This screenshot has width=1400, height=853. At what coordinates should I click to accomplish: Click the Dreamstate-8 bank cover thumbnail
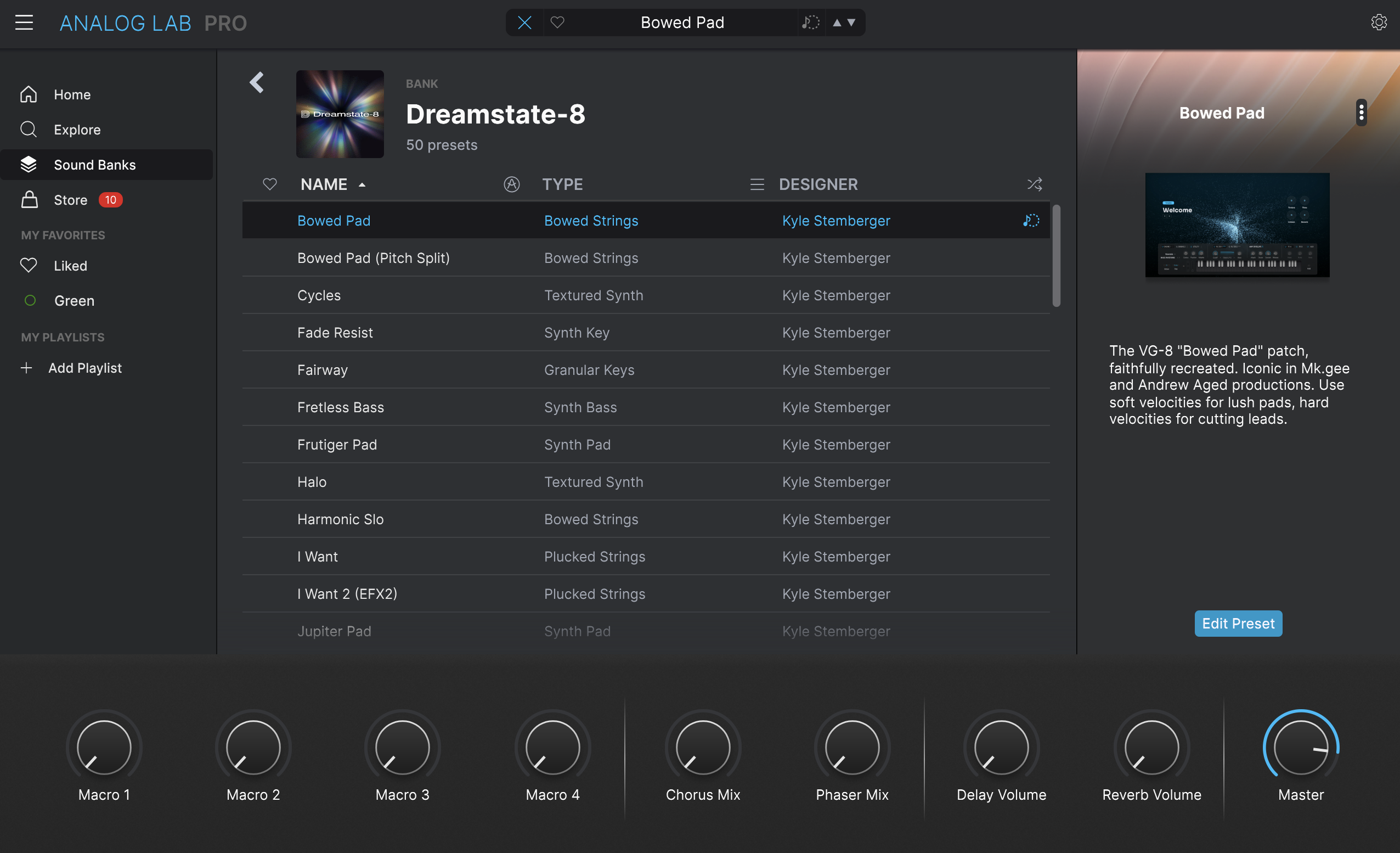340,114
